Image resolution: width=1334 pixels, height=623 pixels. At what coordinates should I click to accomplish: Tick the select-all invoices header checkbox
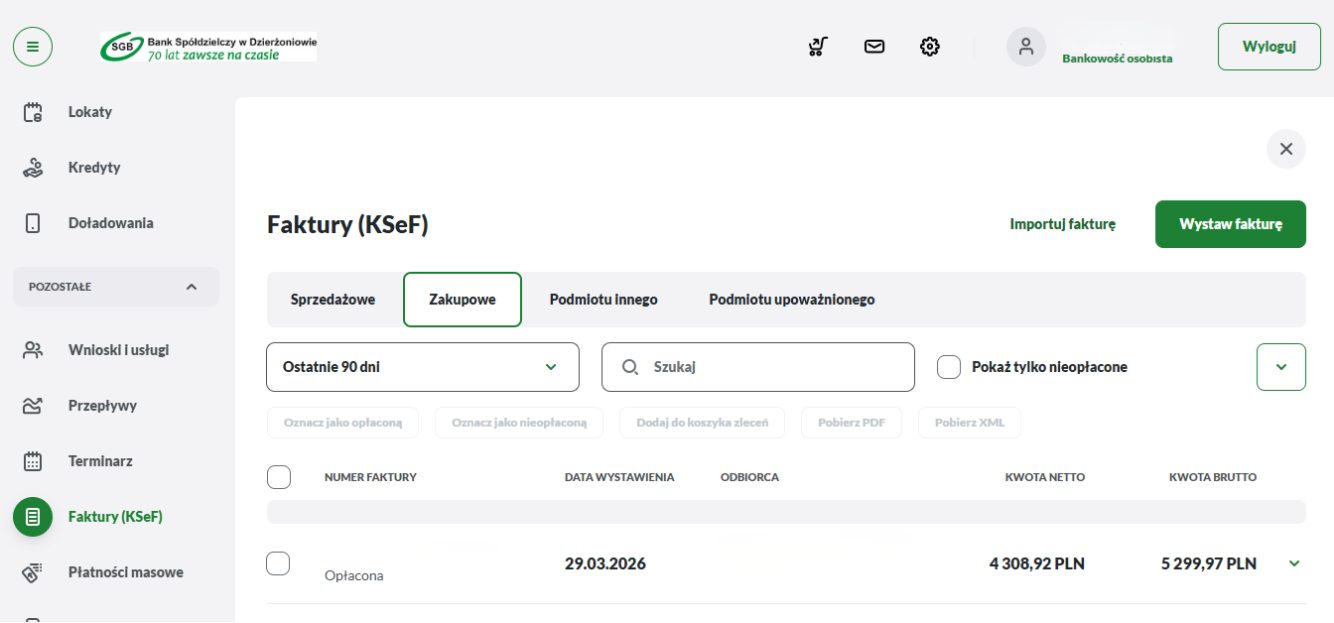coord(279,477)
